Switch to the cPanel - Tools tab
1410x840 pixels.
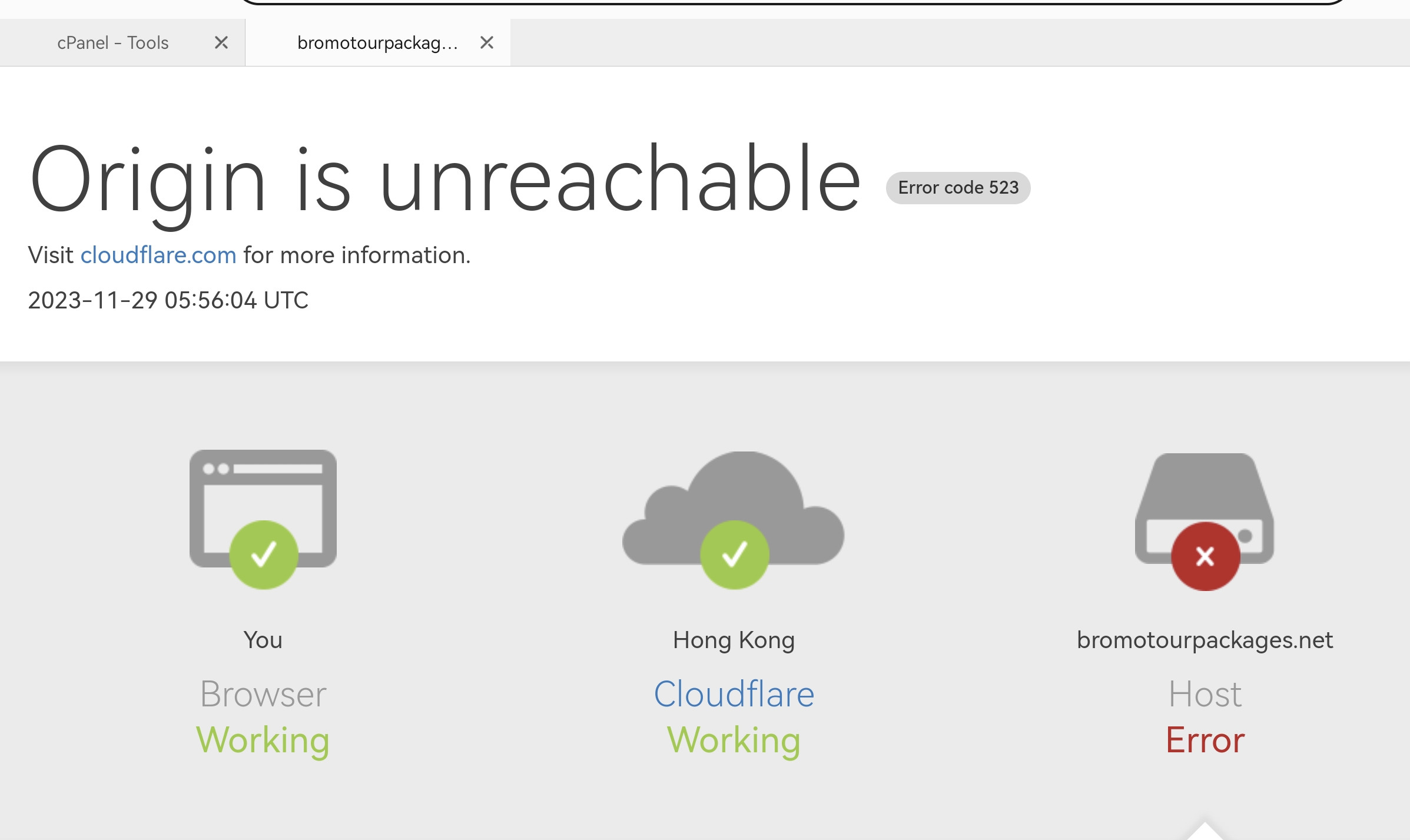tap(113, 42)
